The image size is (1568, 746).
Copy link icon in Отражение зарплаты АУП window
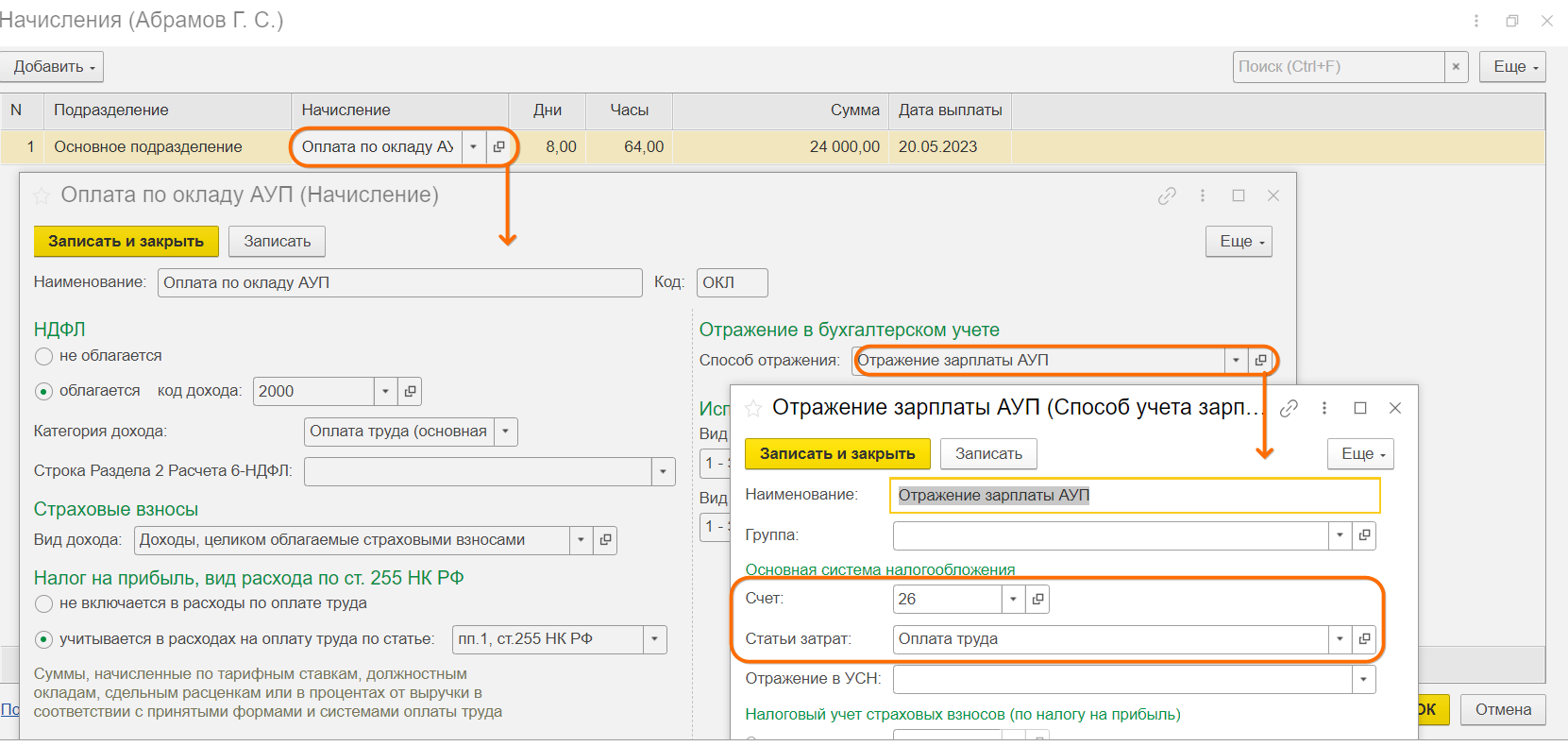point(1289,408)
